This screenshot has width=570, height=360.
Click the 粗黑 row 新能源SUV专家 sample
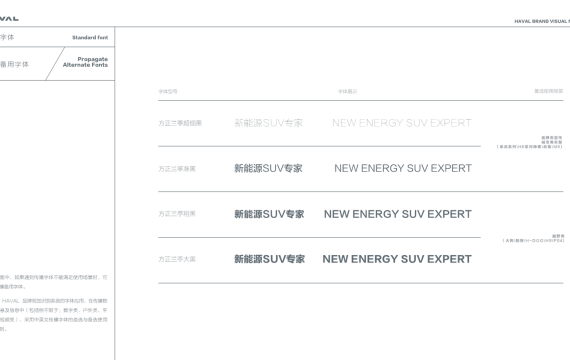pyautogui.click(x=269, y=214)
